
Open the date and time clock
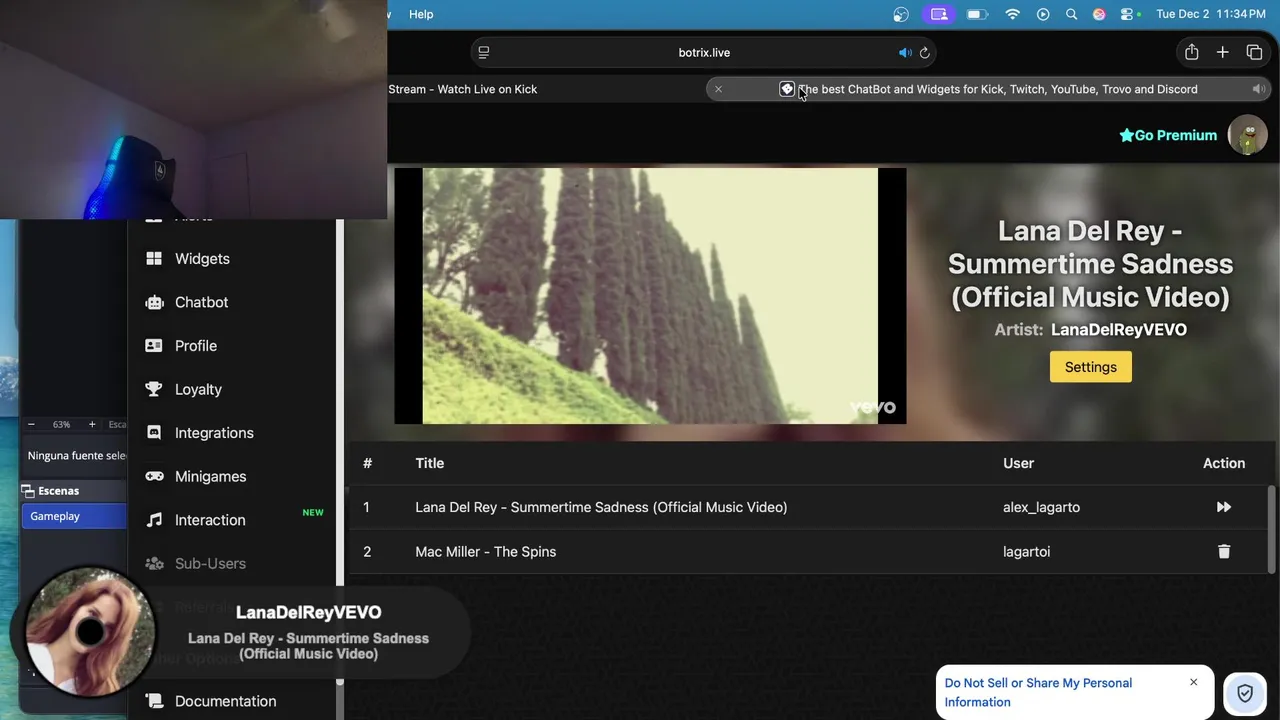(x=1213, y=14)
